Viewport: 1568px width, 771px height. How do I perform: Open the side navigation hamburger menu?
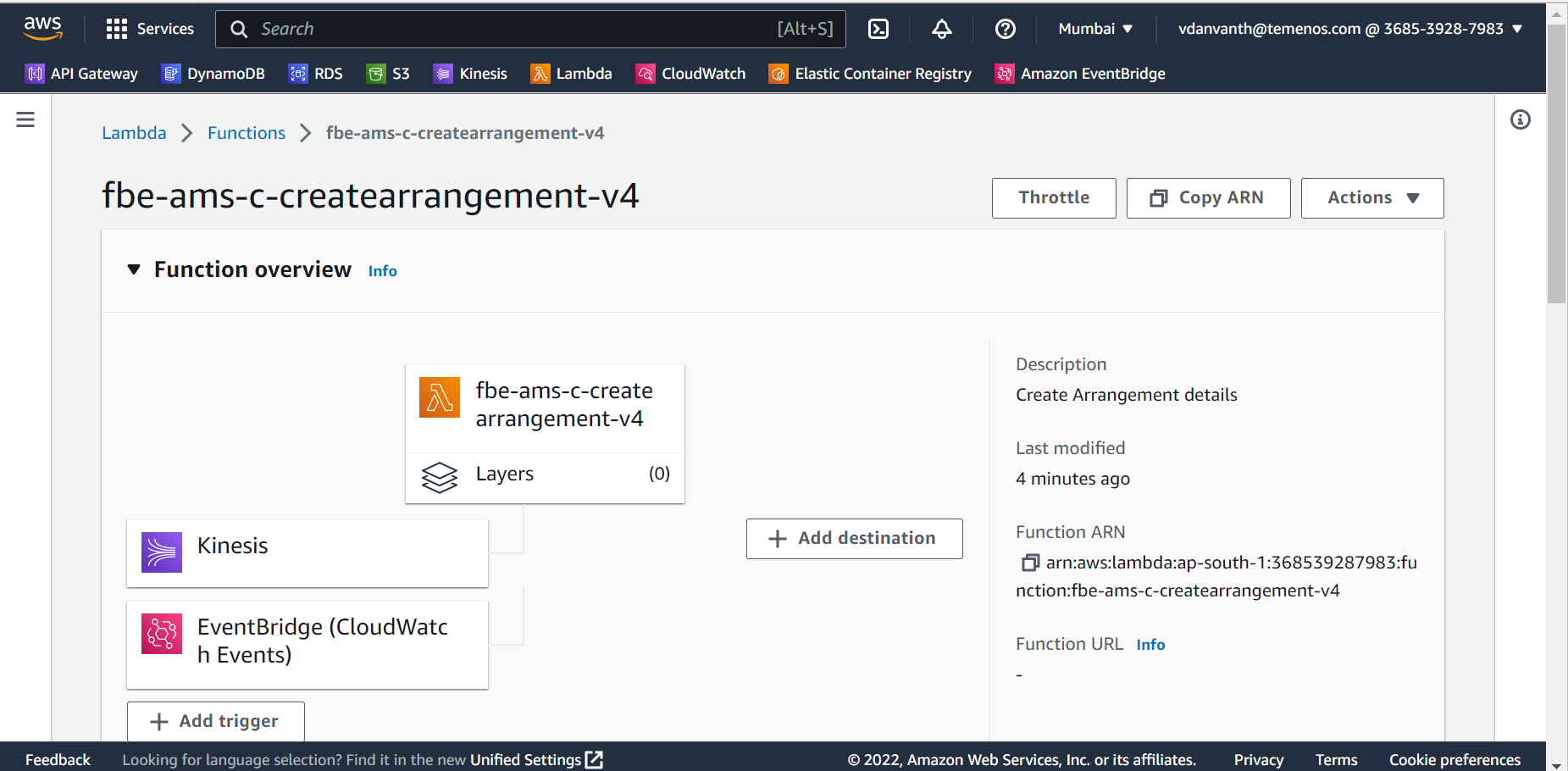pos(25,119)
